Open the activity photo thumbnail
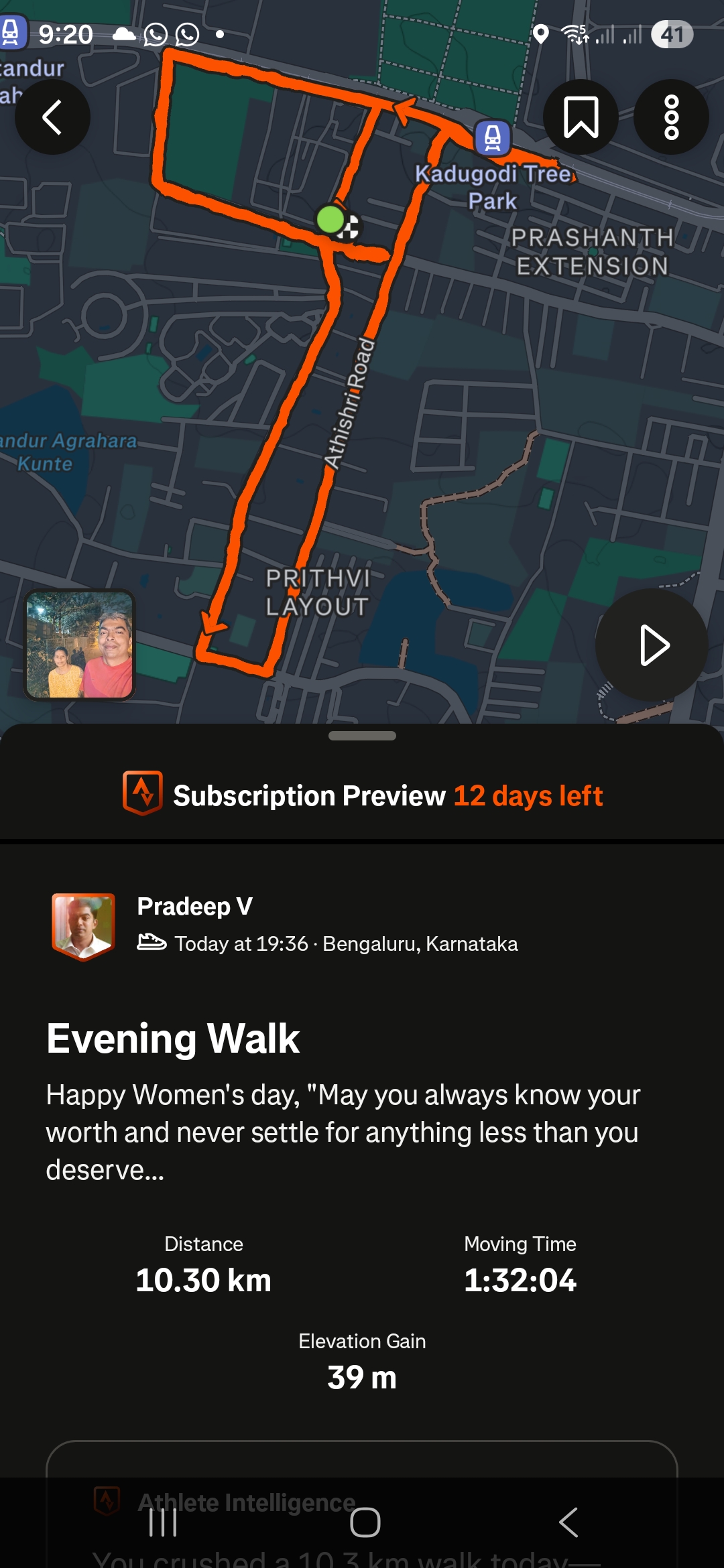724x1568 pixels. pos(80,645)
